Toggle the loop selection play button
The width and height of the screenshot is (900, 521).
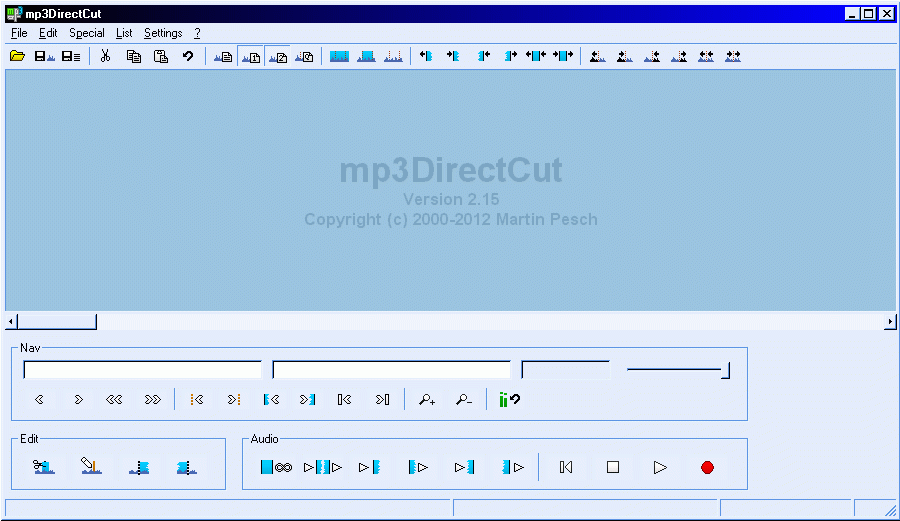[276, 468]
